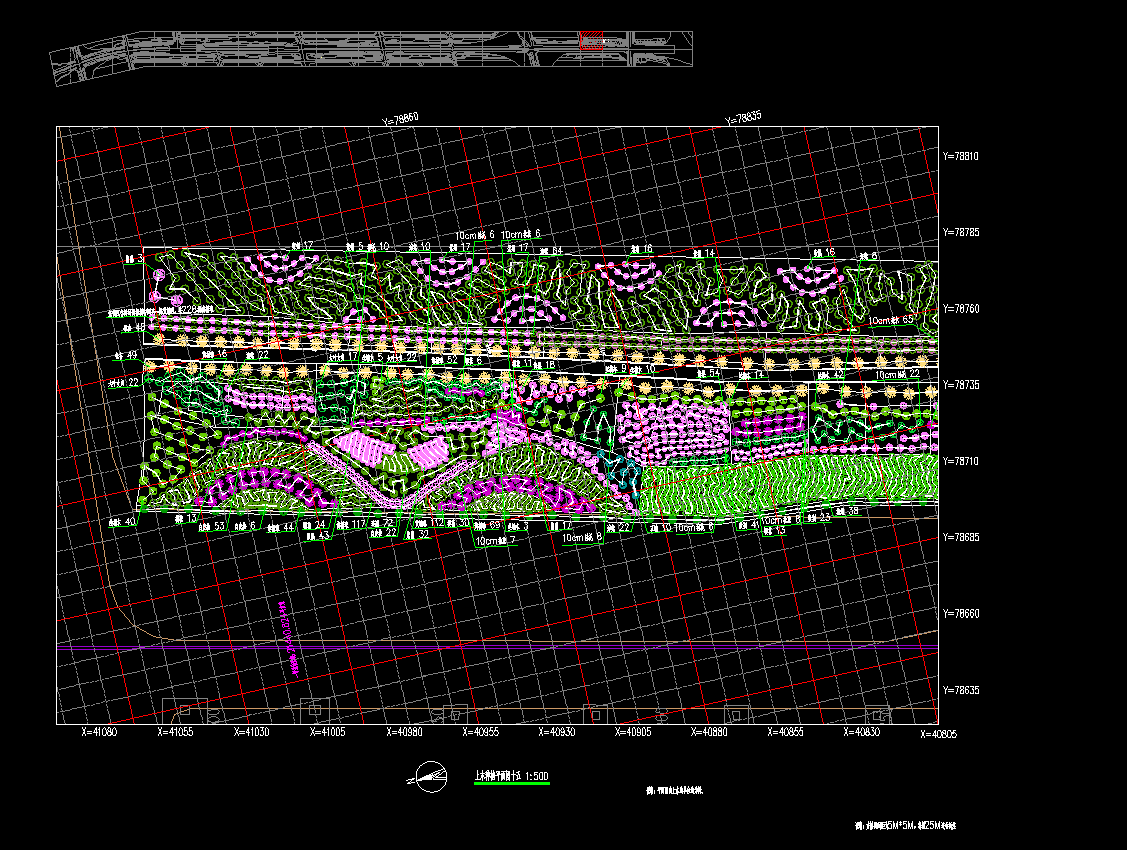Select the Y=78660 coordinate label
The height and width of the screenshot is (850, 1127).
coord(961,614)
